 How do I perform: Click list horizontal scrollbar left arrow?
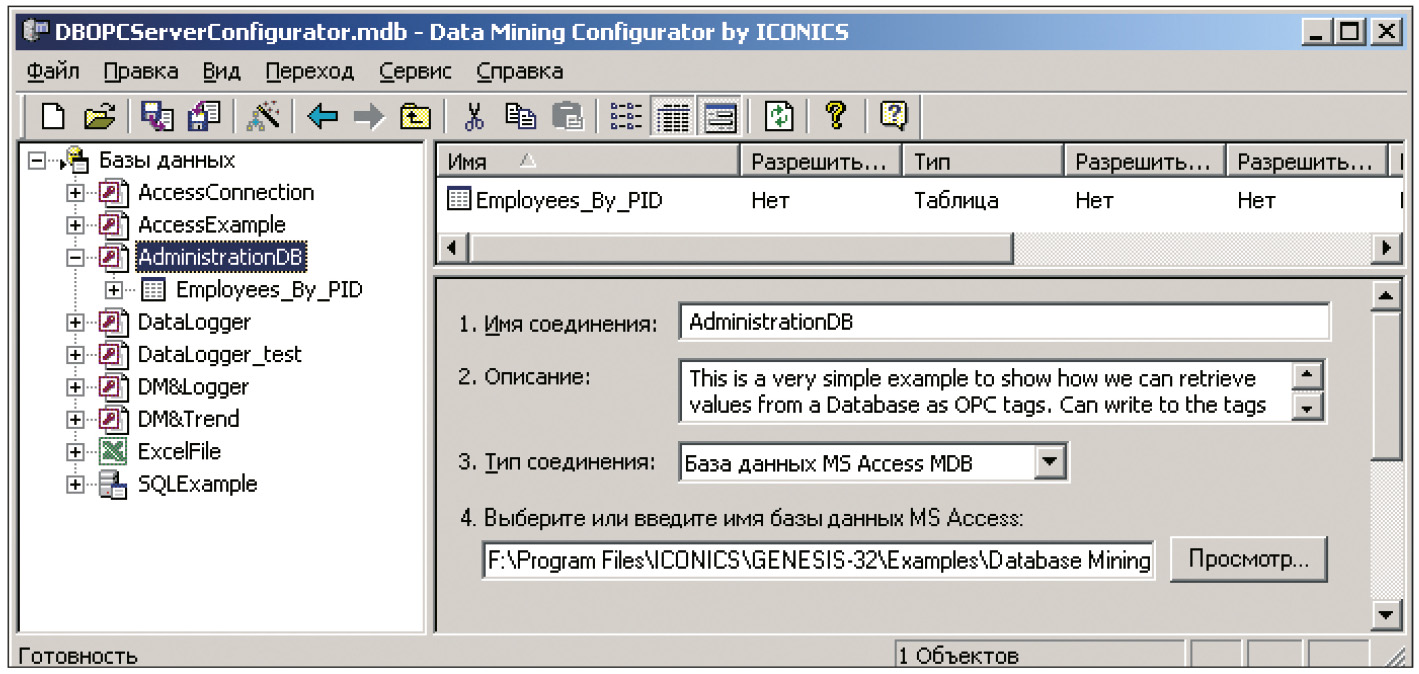tap(453, 247)
